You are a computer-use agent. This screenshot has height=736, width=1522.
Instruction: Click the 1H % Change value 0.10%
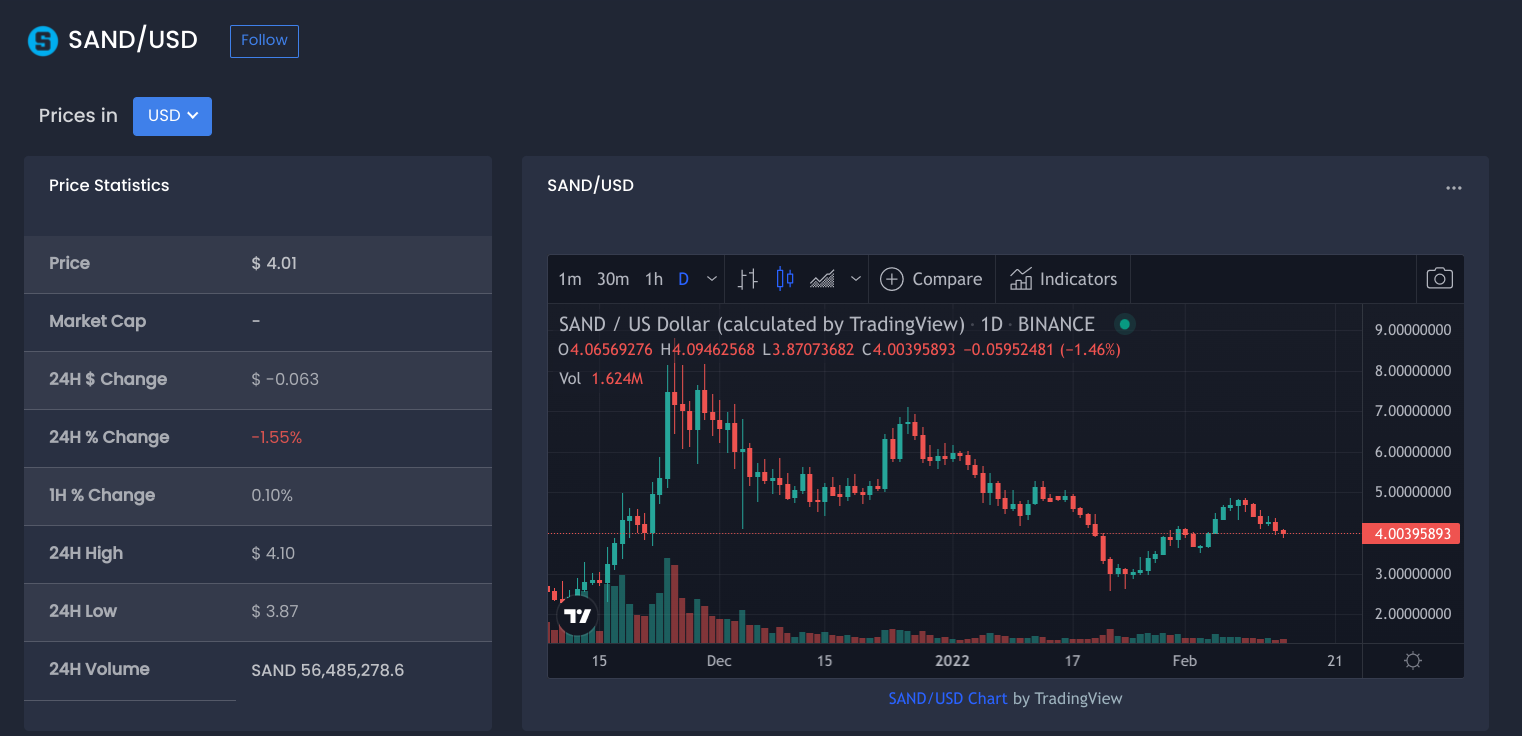click(x=272, y=495)
